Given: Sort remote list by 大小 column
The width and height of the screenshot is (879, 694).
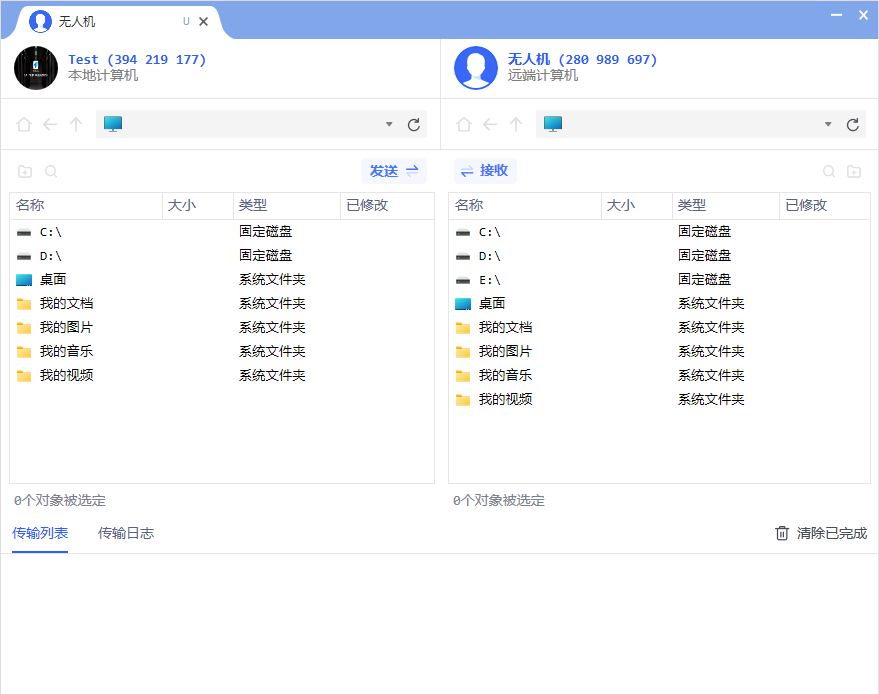Looking at the screenshot, I should [x=637, y=205].
